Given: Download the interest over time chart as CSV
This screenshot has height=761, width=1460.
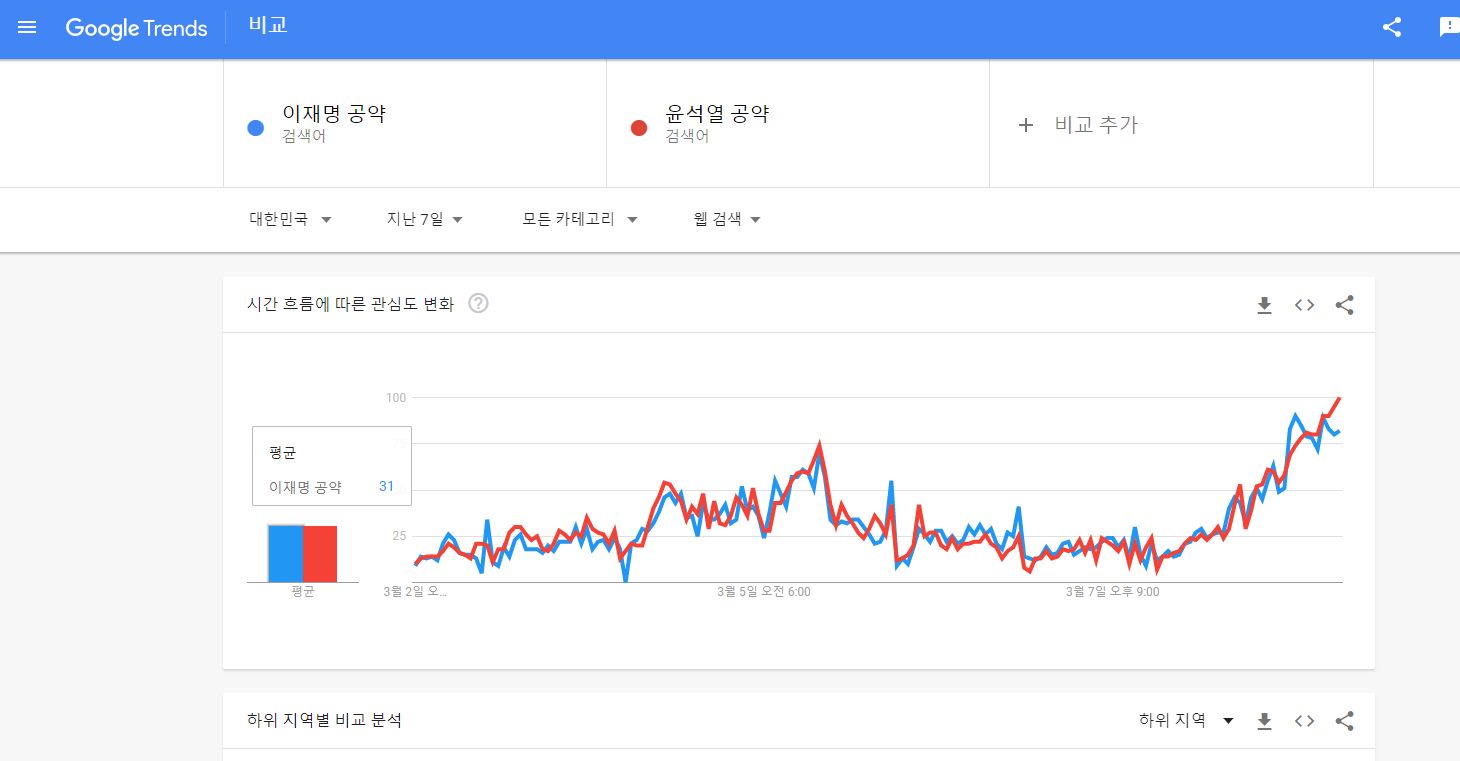Looking at the screenshot, I should click(x=1264, y=305).
